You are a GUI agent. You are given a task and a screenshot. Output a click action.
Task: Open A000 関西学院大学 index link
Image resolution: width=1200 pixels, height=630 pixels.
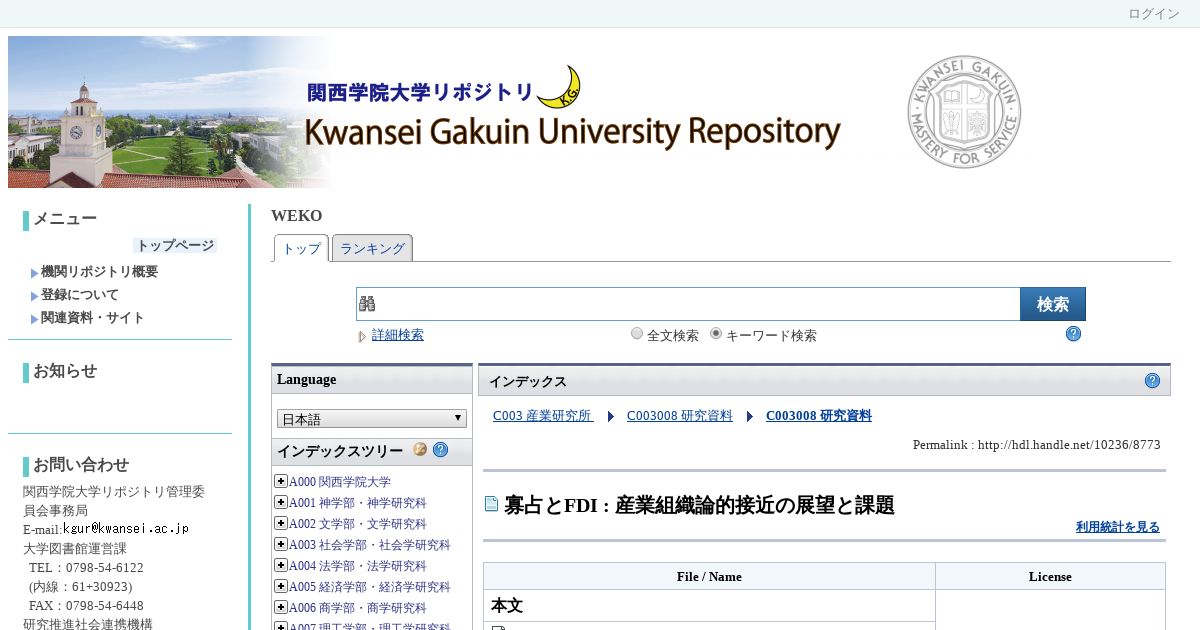pos(340,482)
